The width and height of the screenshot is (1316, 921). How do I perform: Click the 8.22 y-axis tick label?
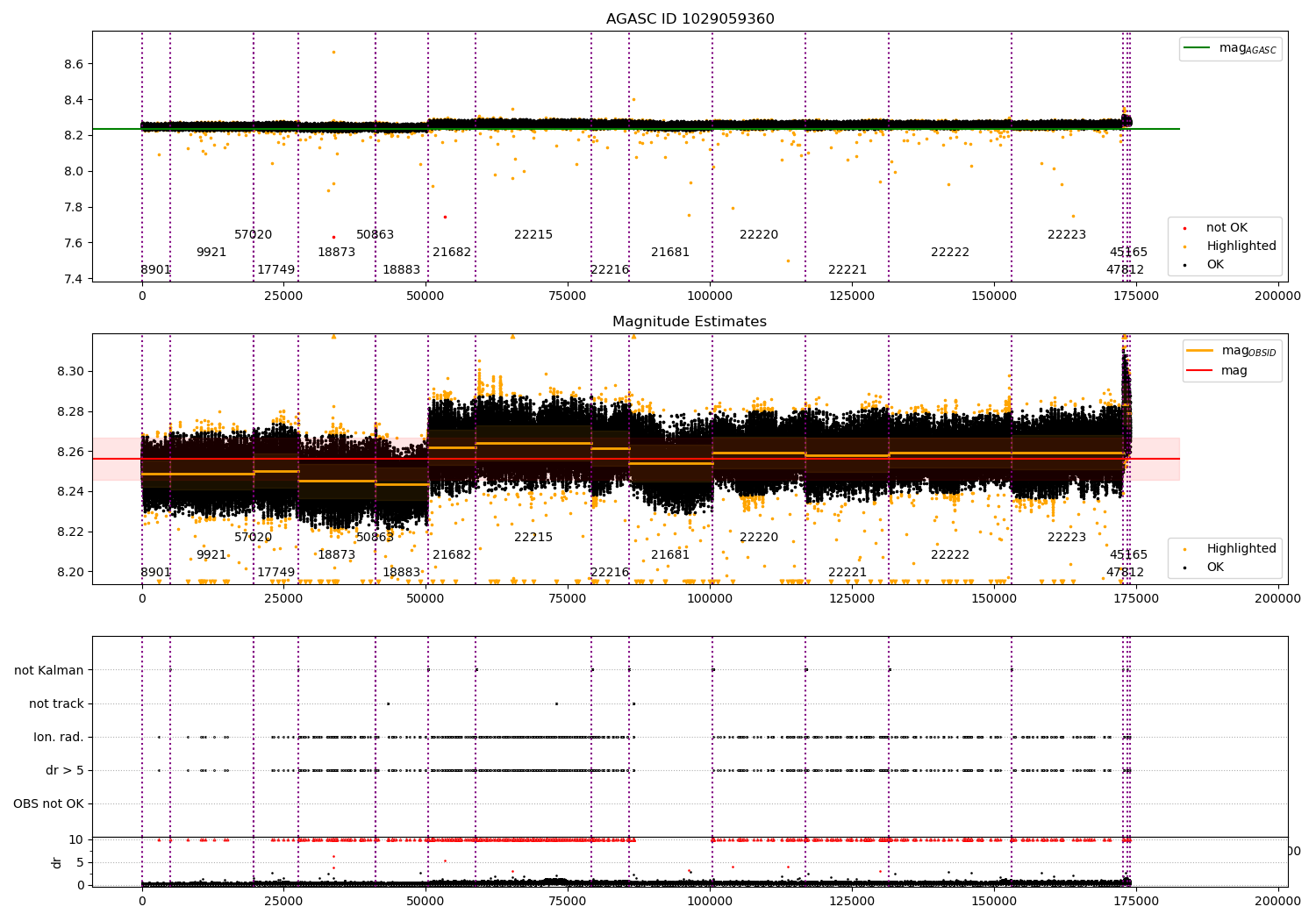[70, 532]
